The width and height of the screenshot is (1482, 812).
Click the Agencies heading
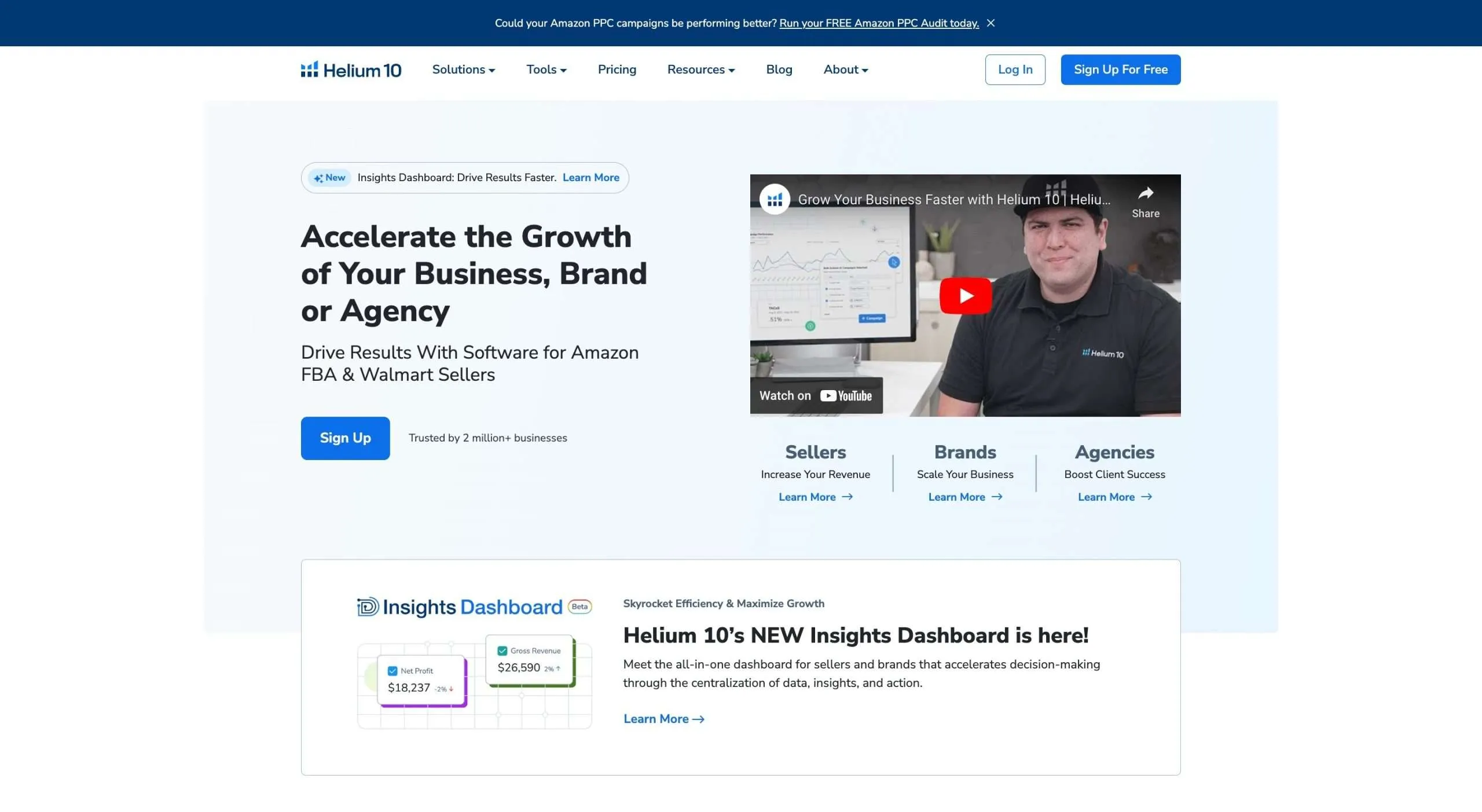click(x=1114, y=452)
